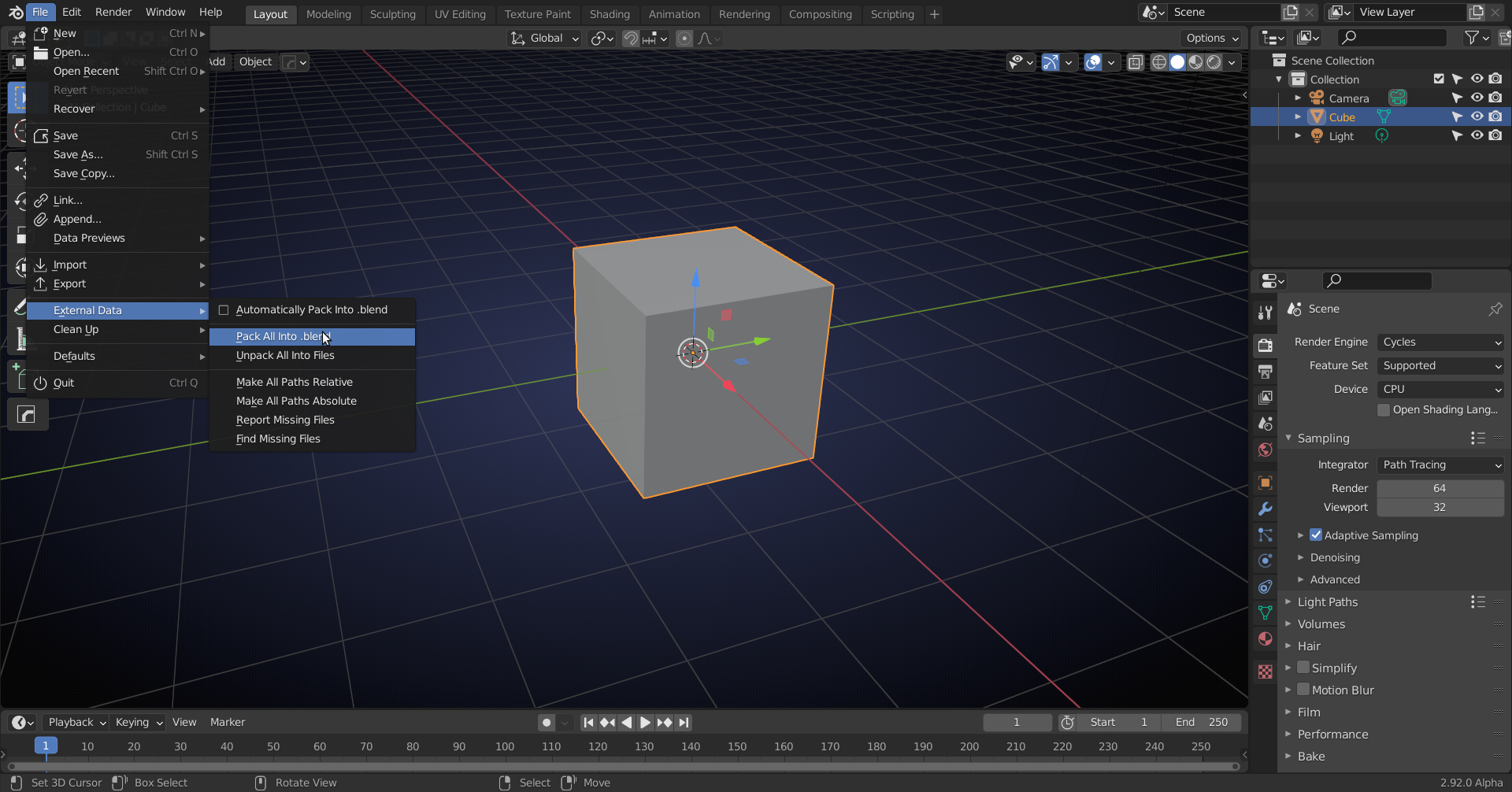Pin the Scene properties panel

(1495, 309)
